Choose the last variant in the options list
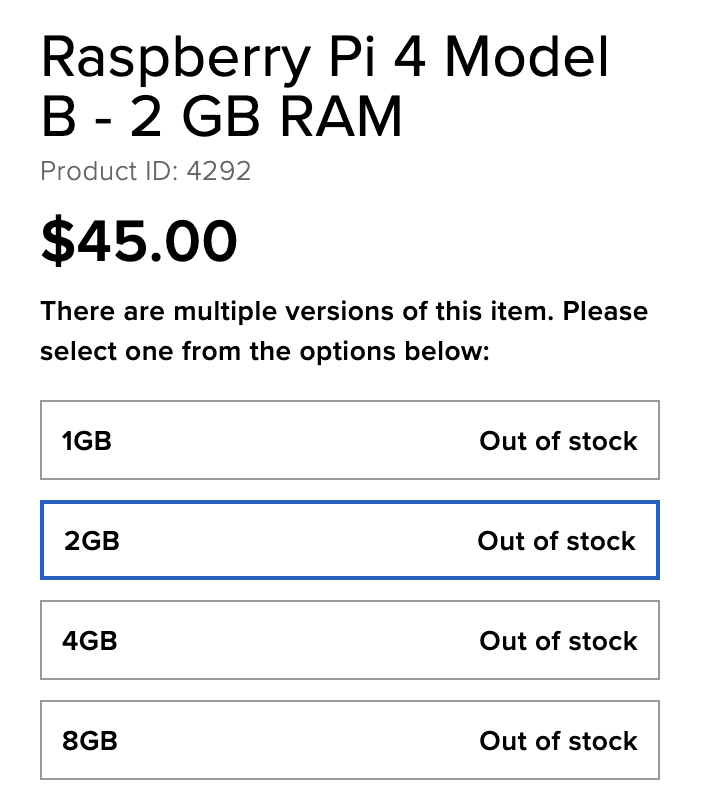This screenshot has height=812, width=708. click(x=350, y=740)
